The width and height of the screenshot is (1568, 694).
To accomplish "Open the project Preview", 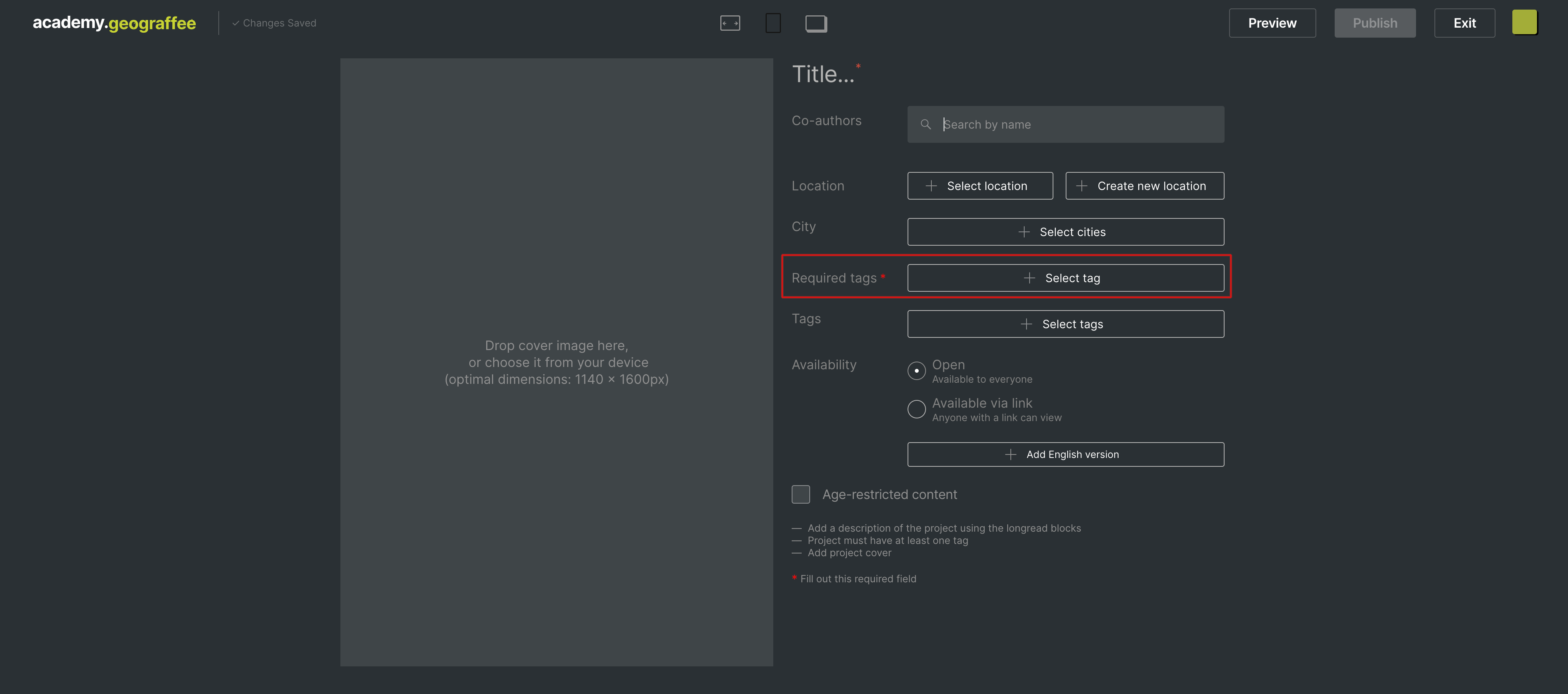I will click(1272, 23).
